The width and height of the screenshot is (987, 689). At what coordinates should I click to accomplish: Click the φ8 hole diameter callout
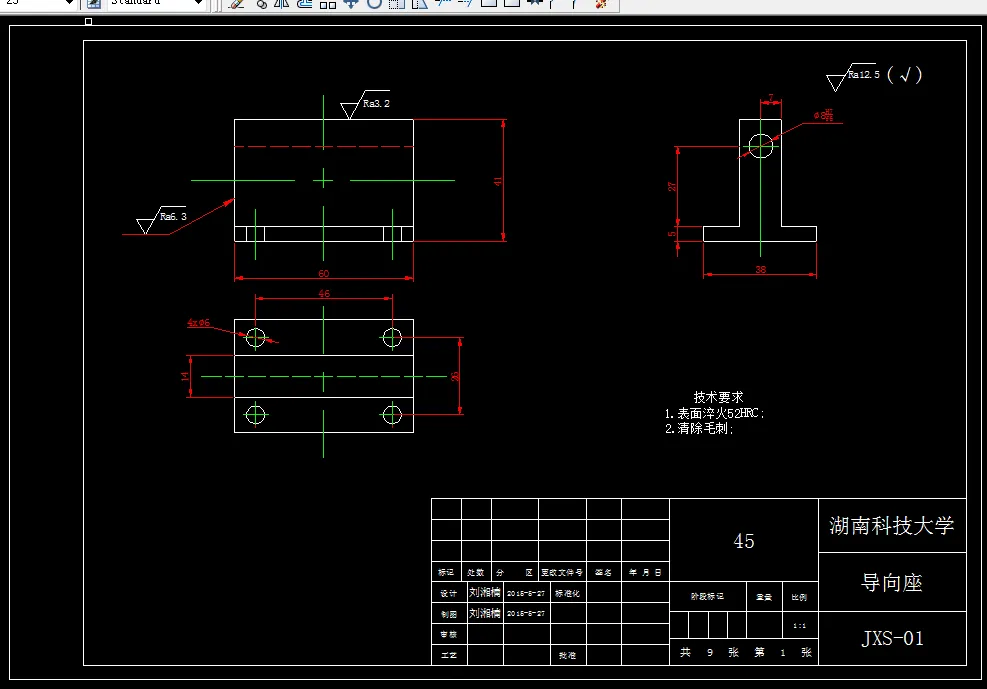pos(823,115)
